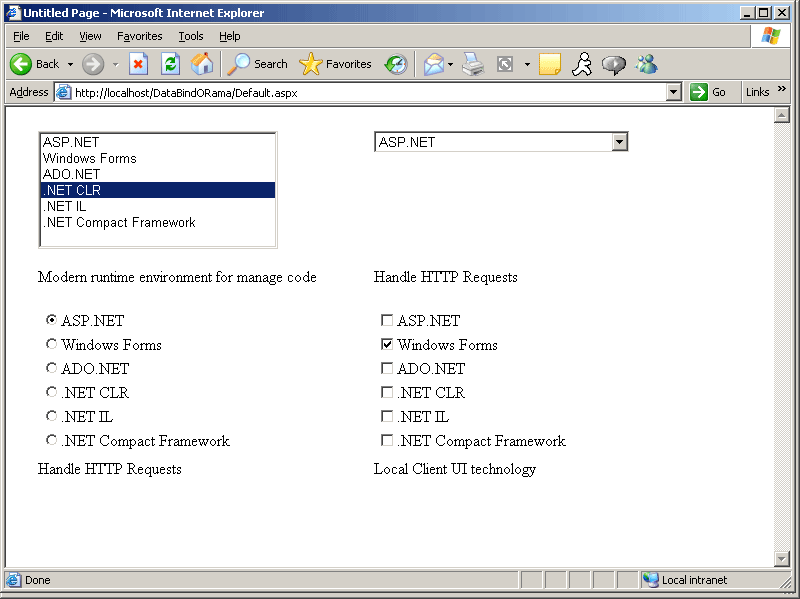Image resolution: width=800 pixels, height=599 pixels.
Task: Select the Windows Forms radio button
Action: click(x=52, y=344)
